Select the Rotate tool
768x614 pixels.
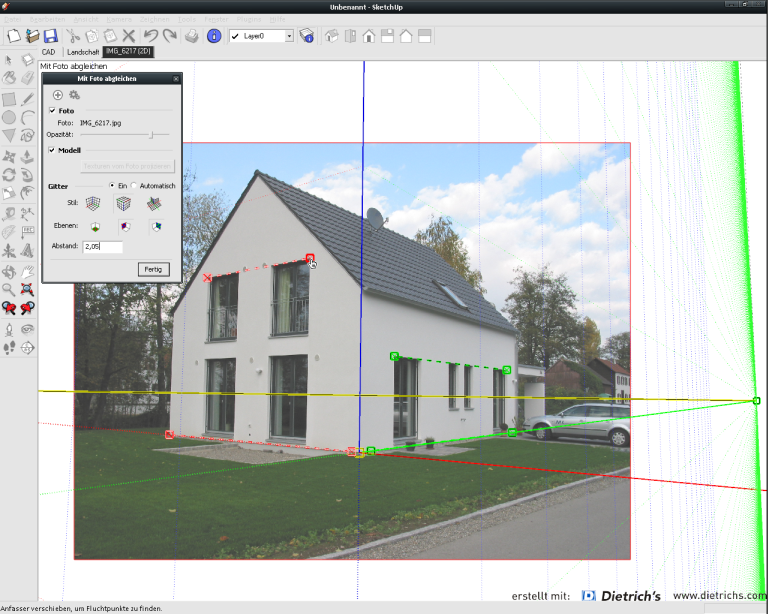point(9,175)
